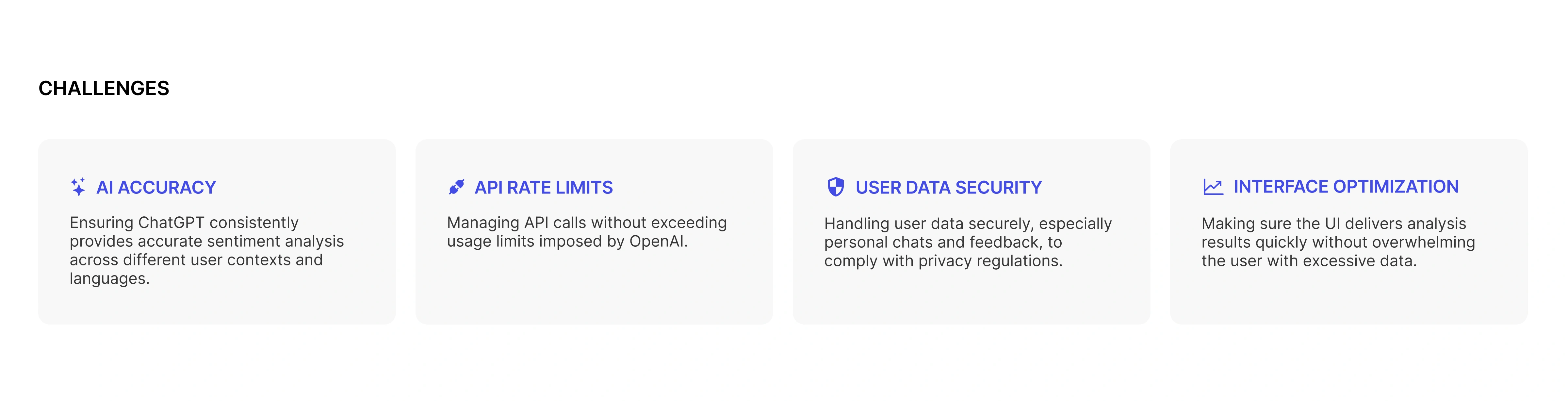Click the Handling user data securely paragraph
The image size is (1568, 401).
click(968, 242)
